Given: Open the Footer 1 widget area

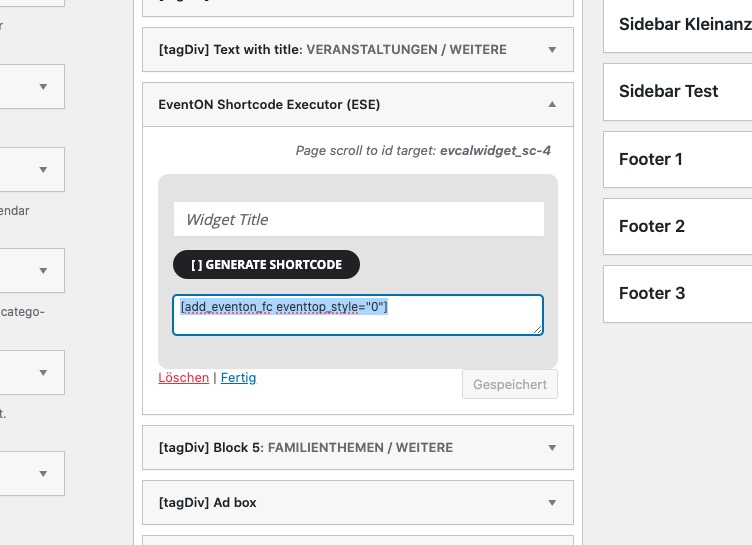Looking at the screenshot, I should click(x=677, y=159).
